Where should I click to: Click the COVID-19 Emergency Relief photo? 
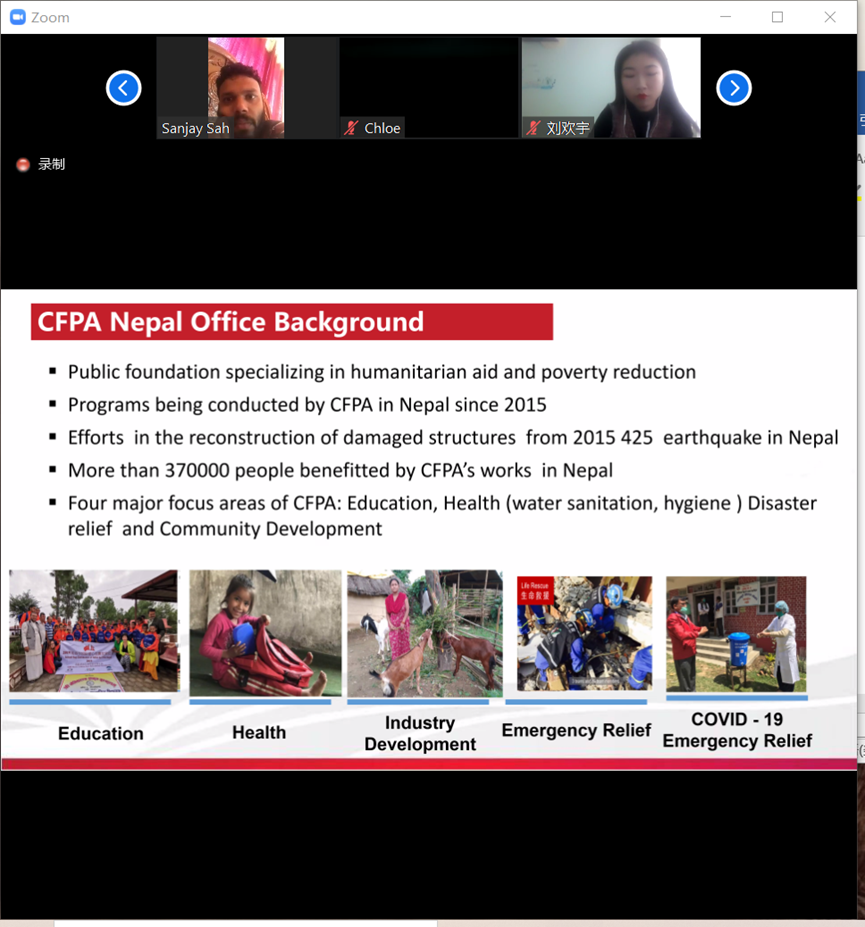coord(736,633)
